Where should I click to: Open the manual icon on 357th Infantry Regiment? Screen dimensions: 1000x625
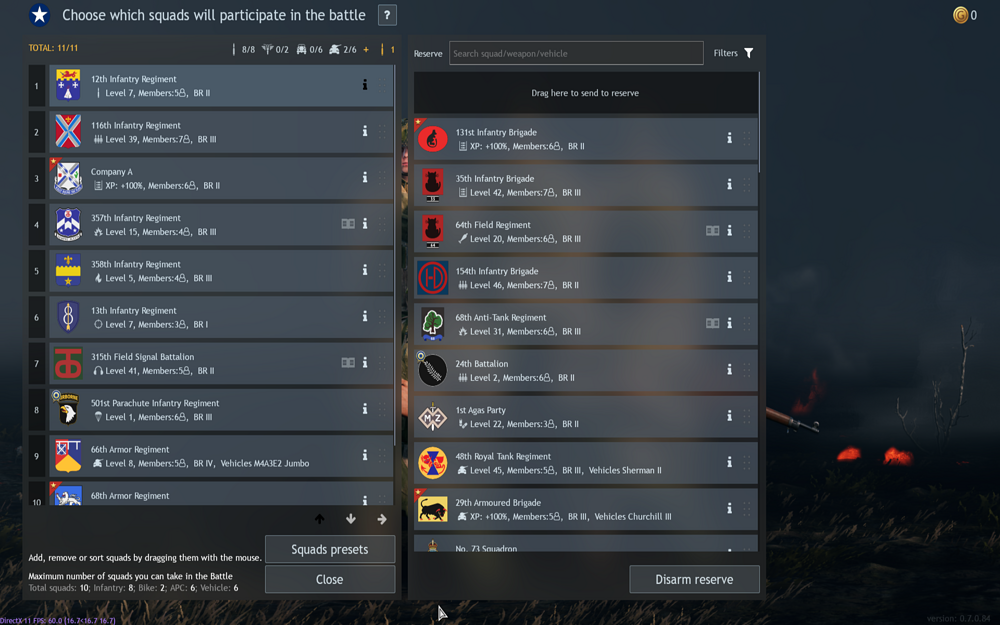coord(348,224)
